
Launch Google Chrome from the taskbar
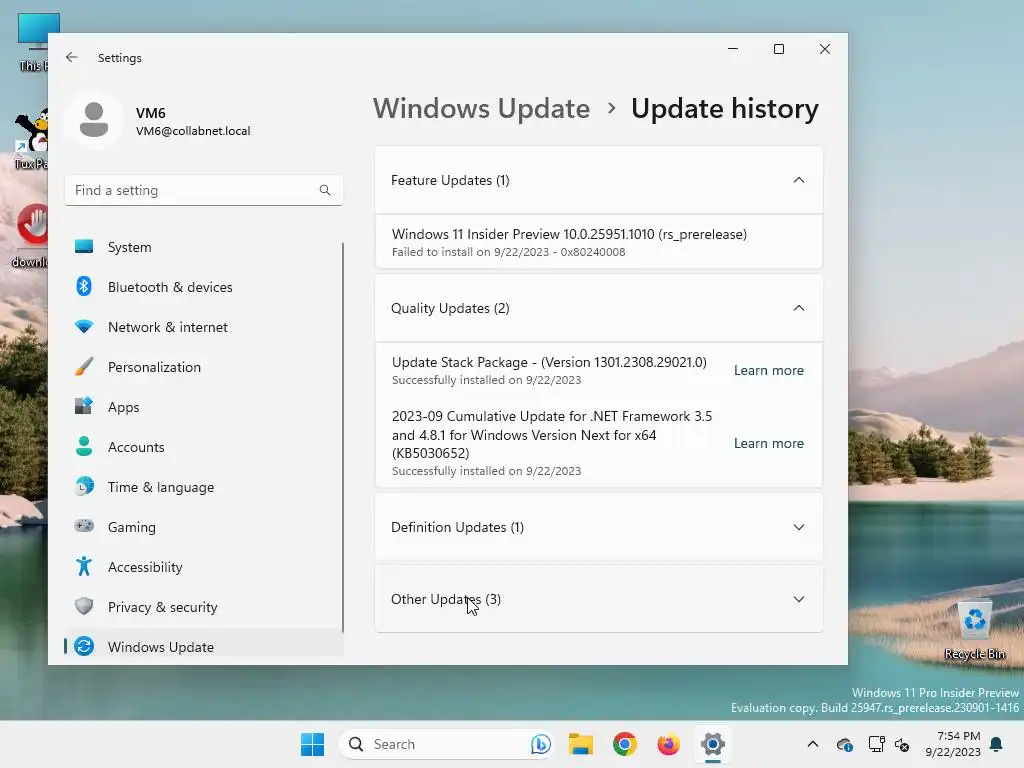(x=625, y=744)
